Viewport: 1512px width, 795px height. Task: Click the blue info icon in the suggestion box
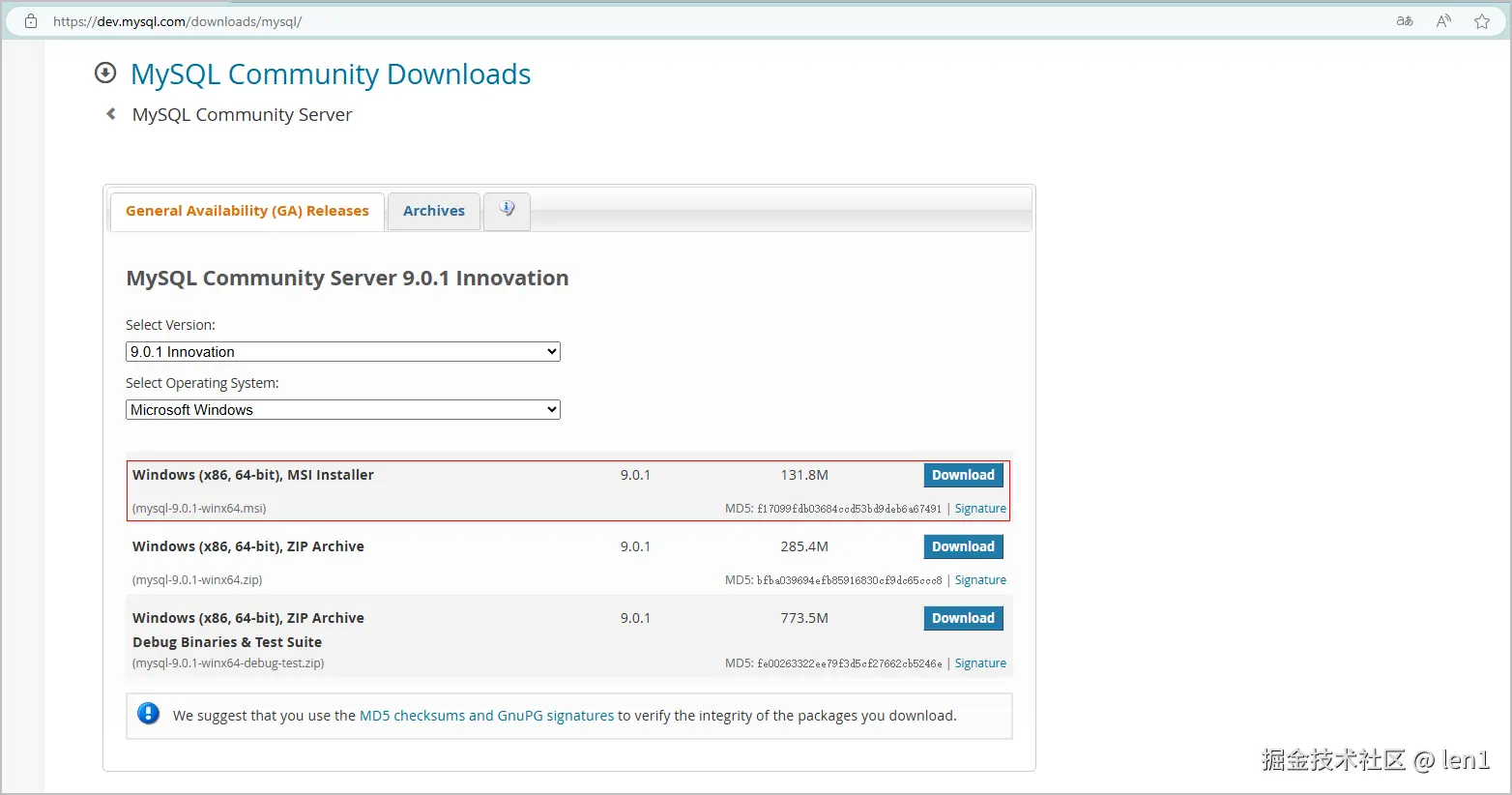pyautogui.click(x=148, y=714)
